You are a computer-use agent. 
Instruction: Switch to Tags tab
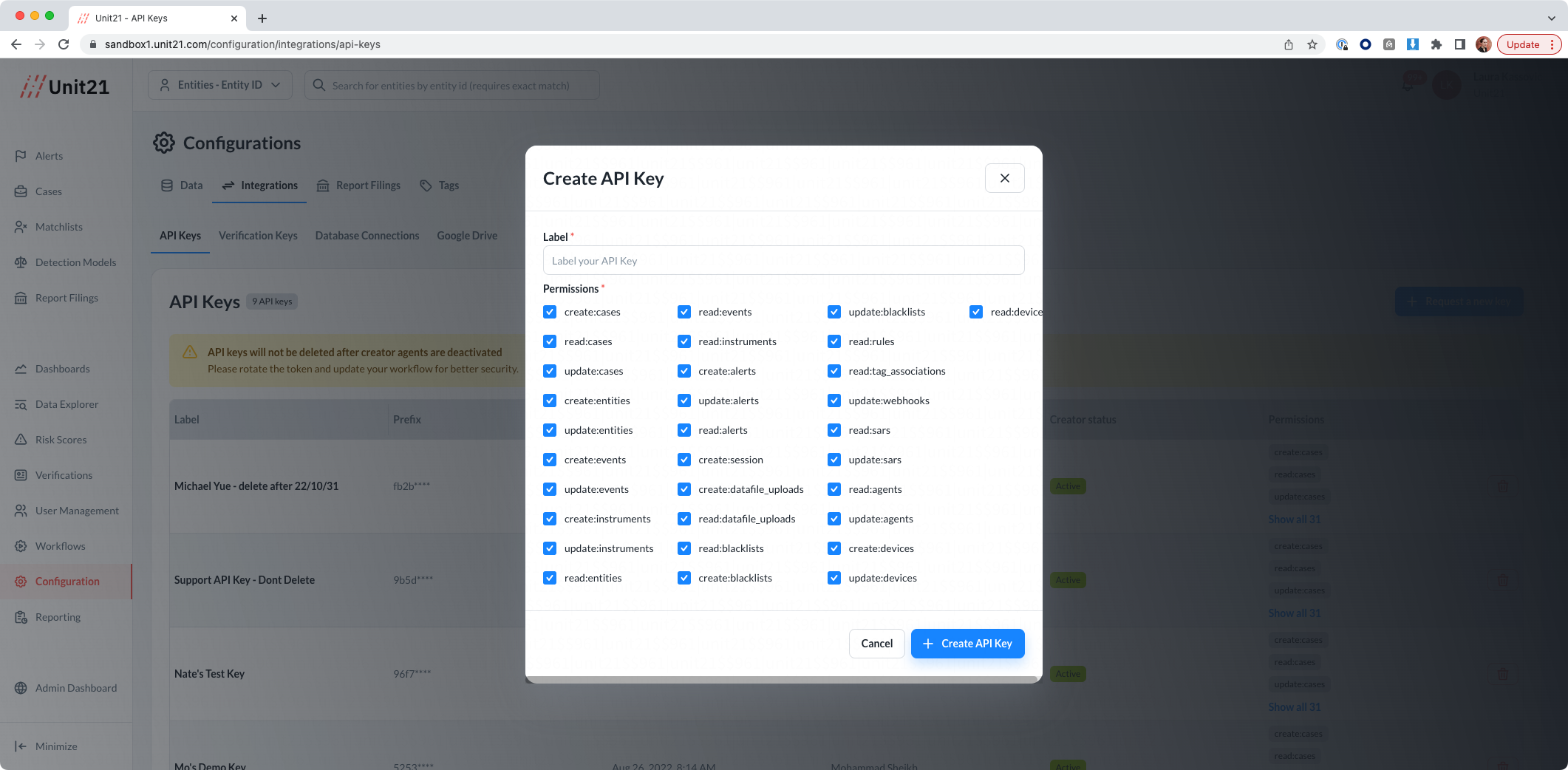tap(440, 185)
